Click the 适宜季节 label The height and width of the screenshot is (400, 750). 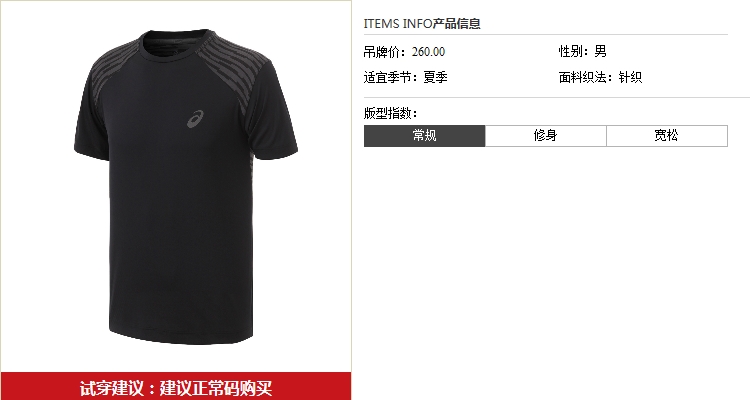coord(390,77)
